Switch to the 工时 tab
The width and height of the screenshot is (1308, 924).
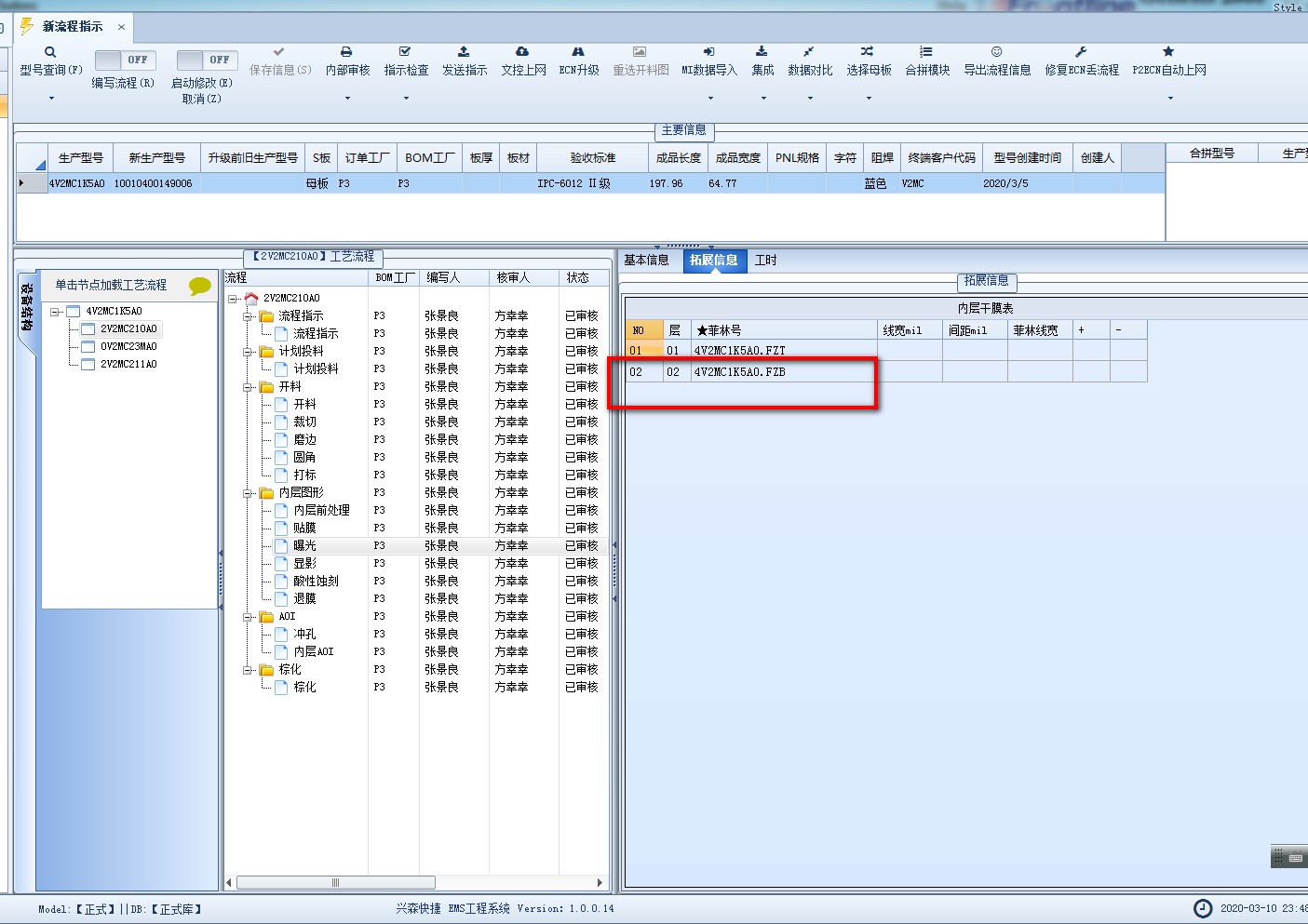(x=765, y=261)
